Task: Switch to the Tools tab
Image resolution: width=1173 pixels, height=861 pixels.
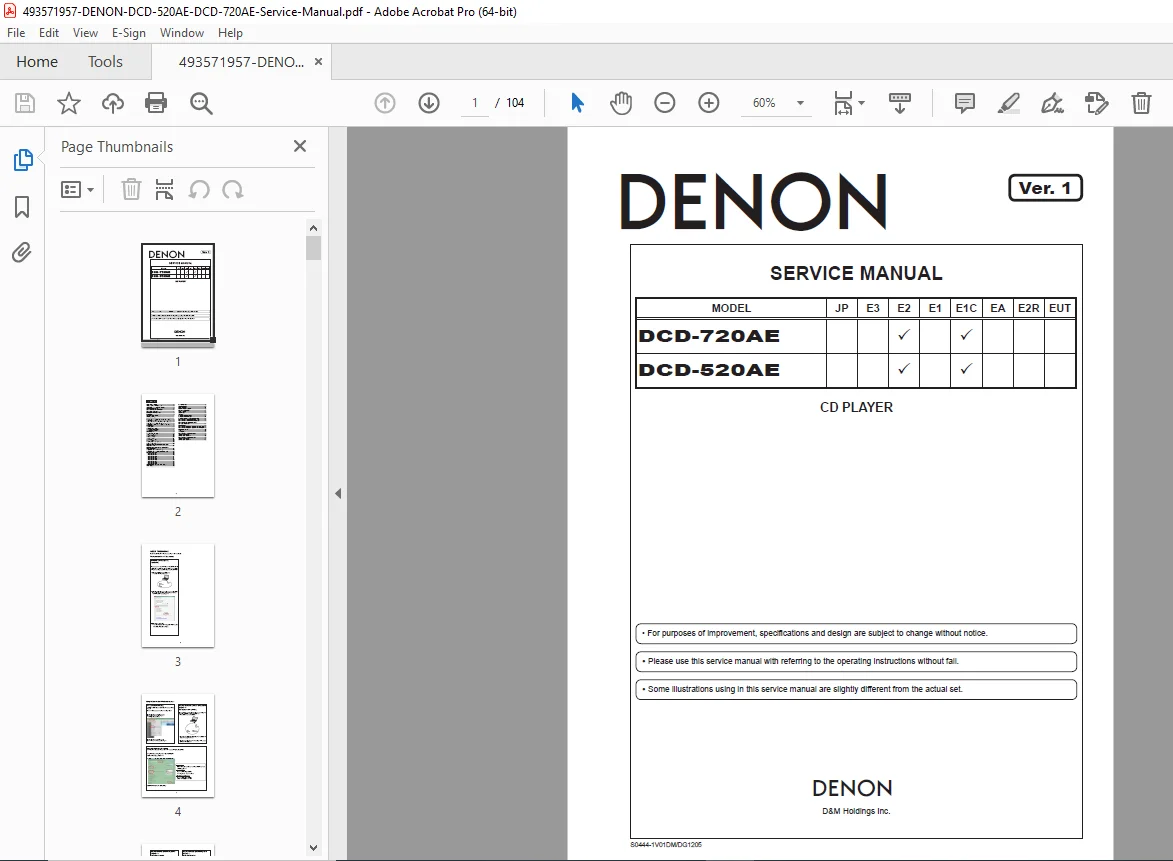Action: pos(105,62)
